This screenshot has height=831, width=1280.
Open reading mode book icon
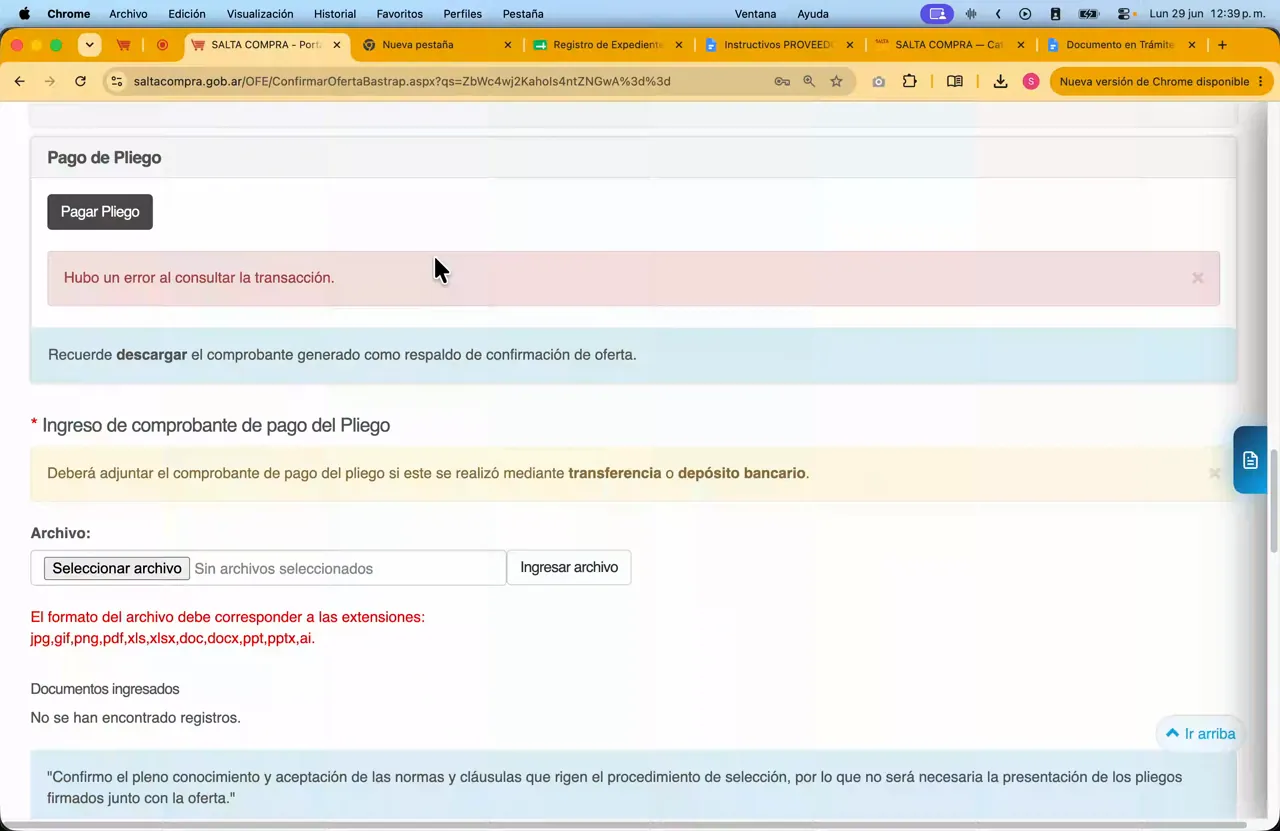pyautogui.click(x=955, y=81)
